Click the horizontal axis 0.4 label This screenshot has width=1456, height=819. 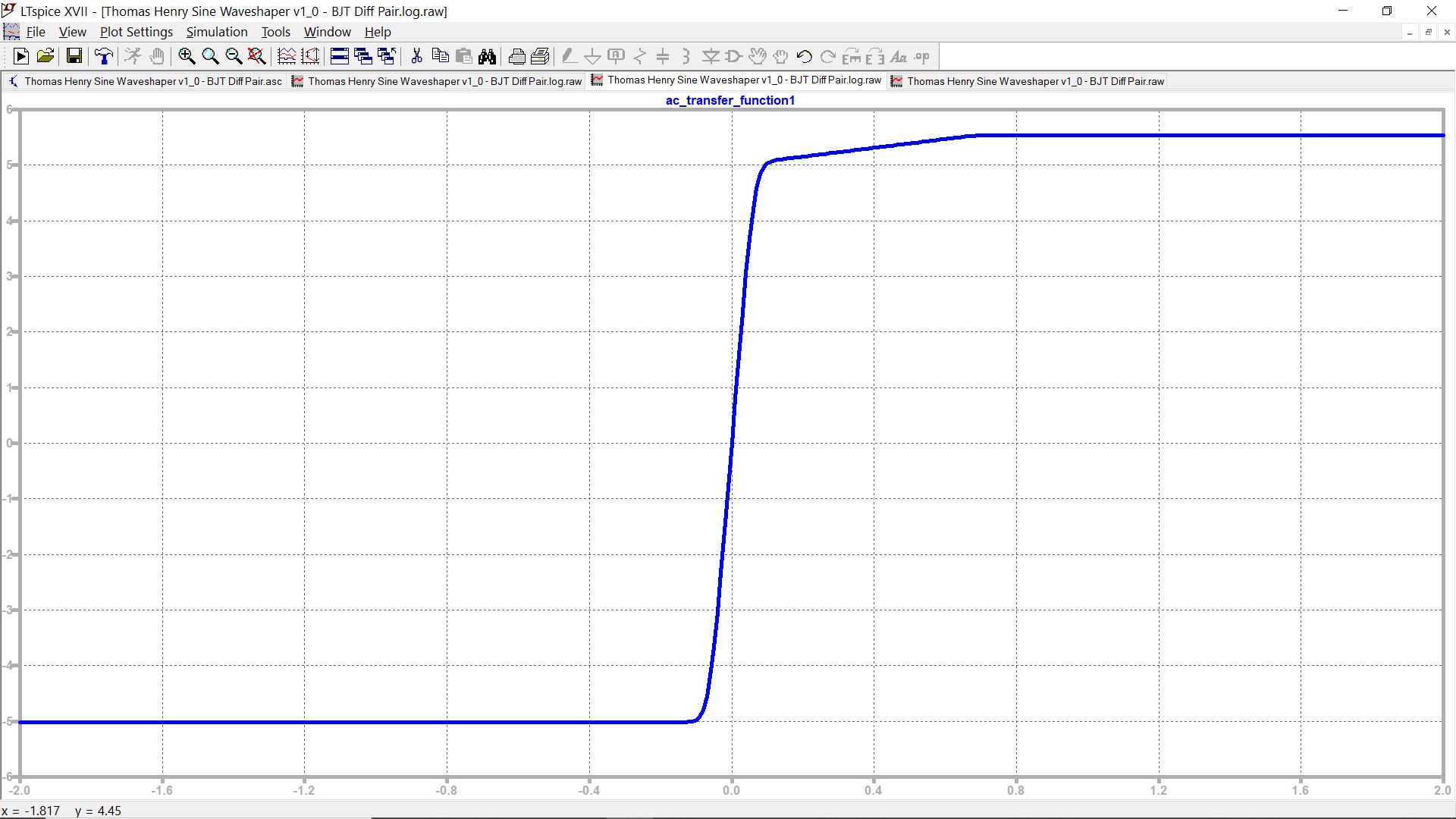point(873,790)
